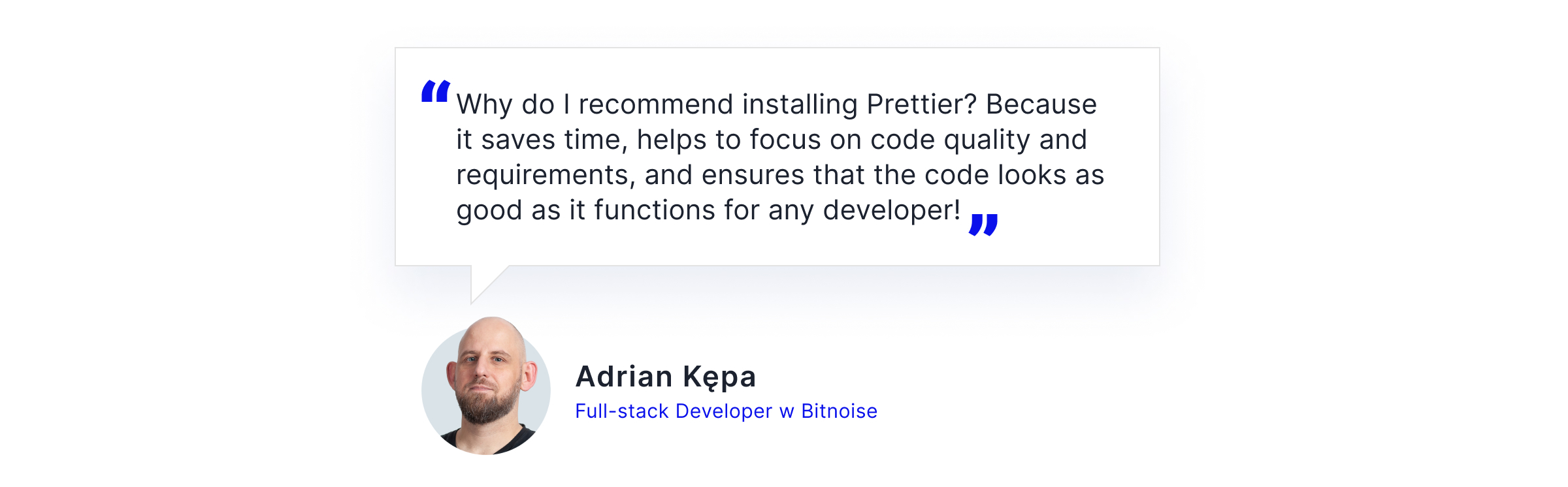Click the word "Because" in the quote

coord(1041,104)
